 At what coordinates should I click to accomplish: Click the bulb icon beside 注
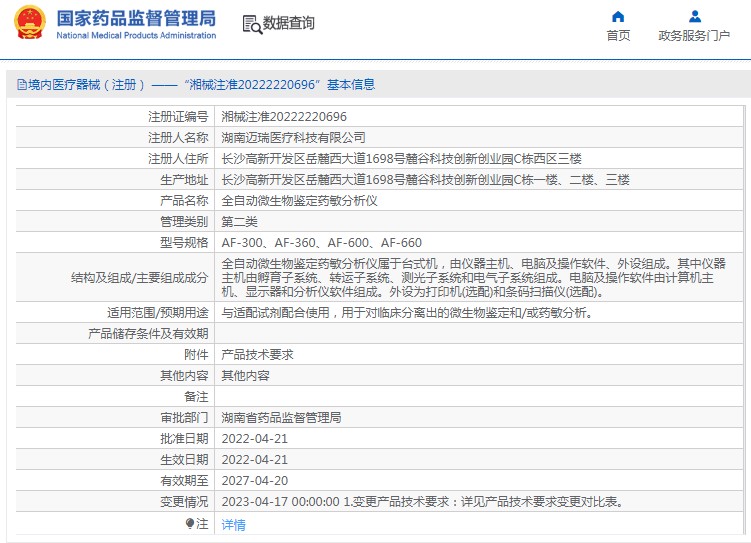190,523
